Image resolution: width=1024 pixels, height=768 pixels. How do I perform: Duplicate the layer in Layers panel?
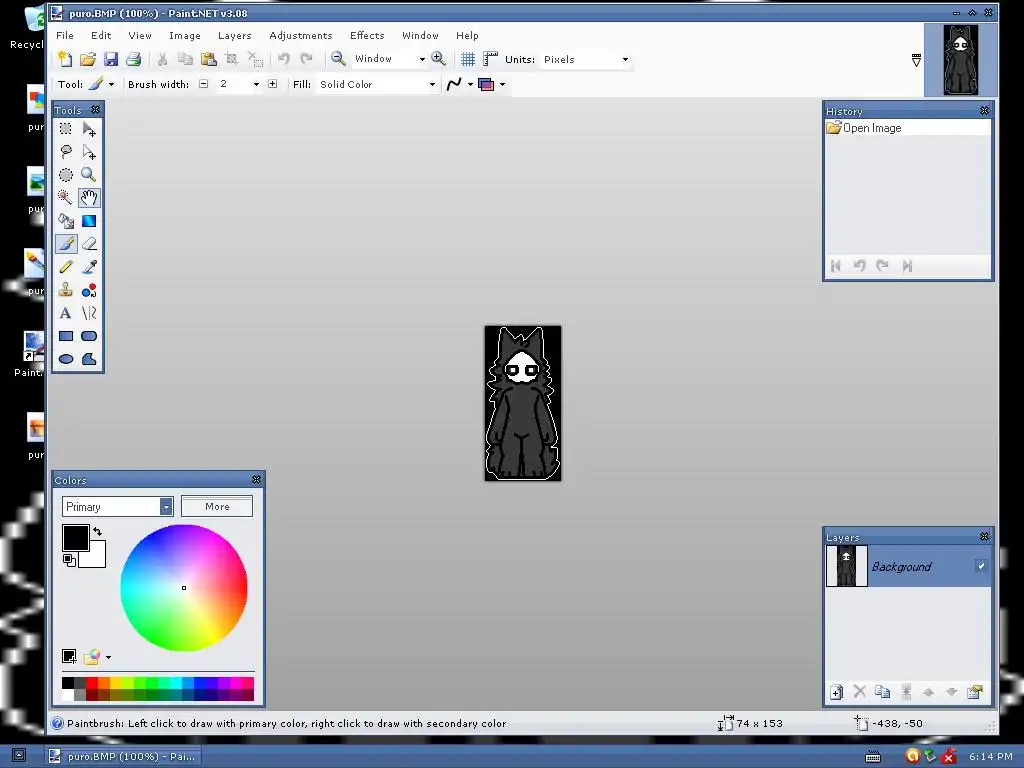click(x=882, y=692)
